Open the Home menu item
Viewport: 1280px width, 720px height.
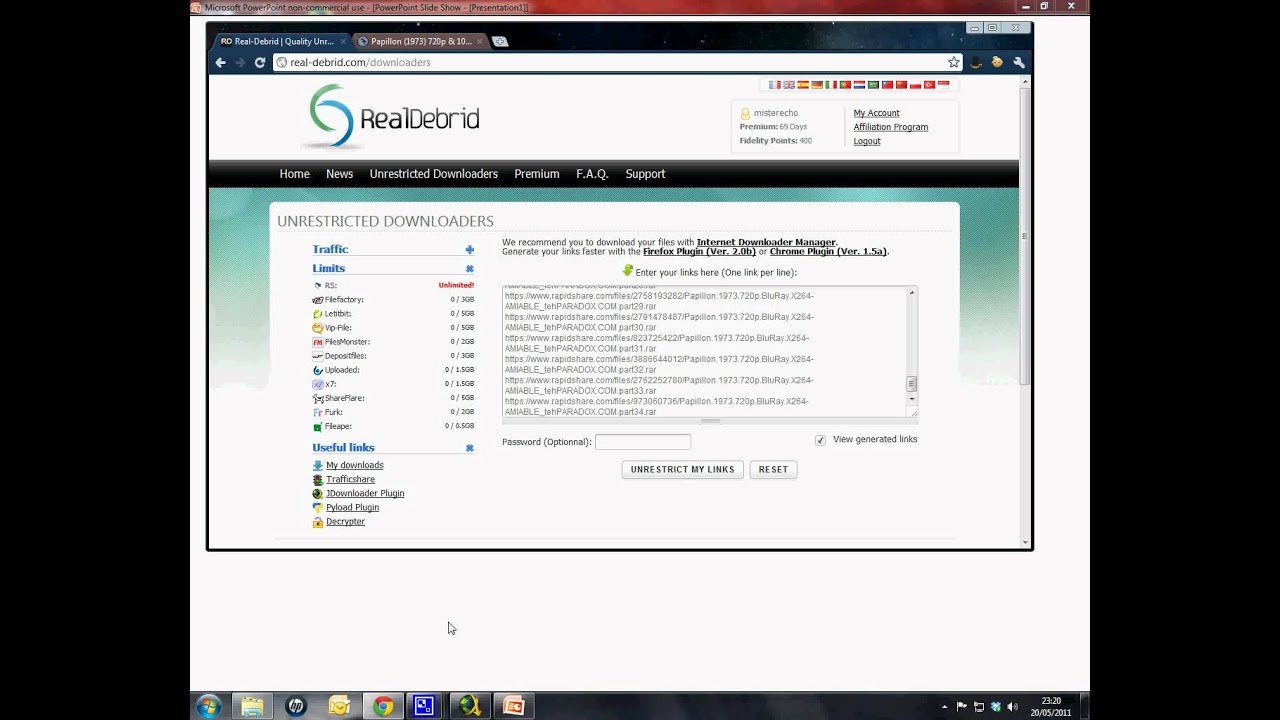coord(294,174)
